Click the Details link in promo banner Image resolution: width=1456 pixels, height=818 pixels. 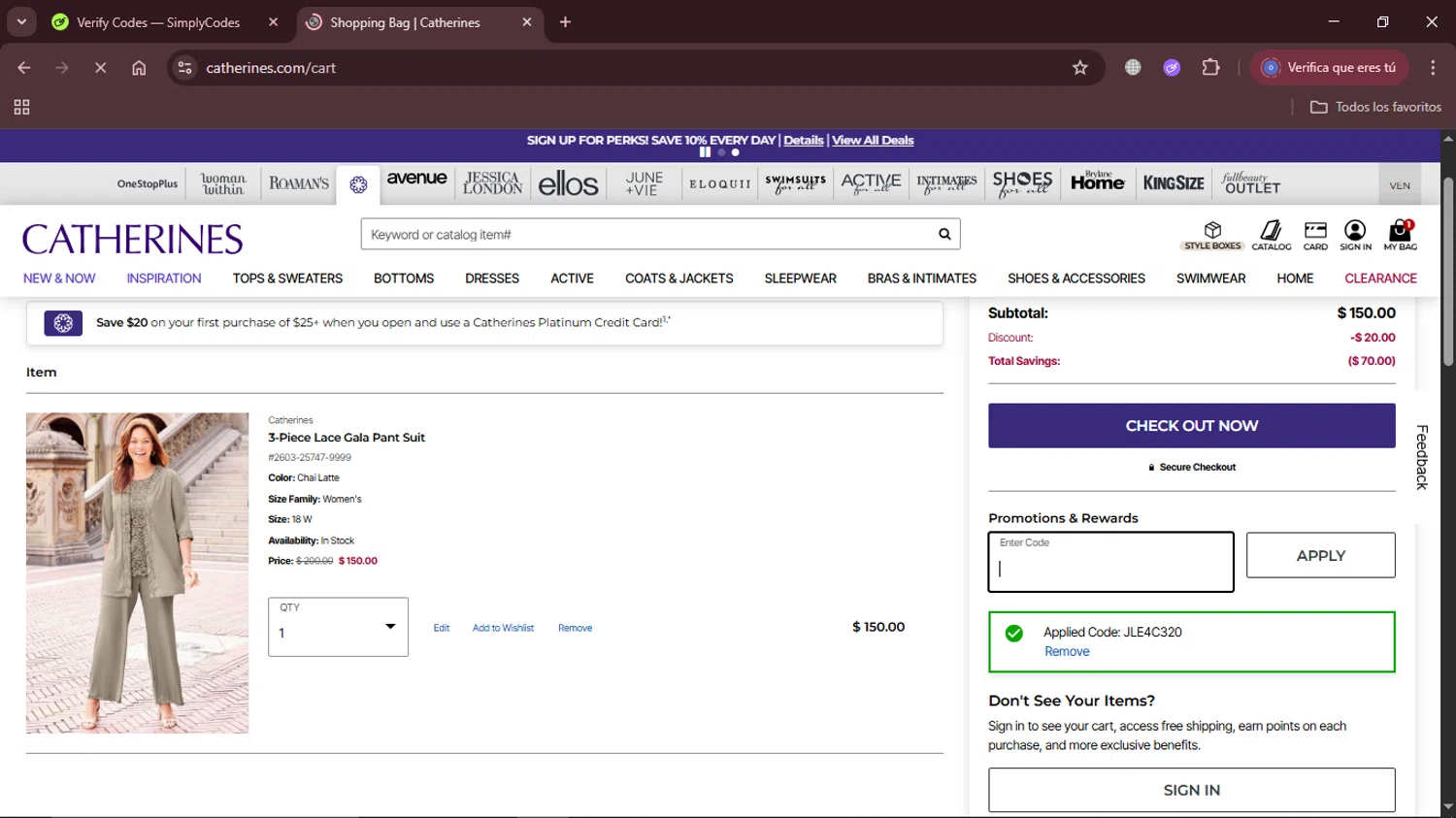tap(804, 141)
